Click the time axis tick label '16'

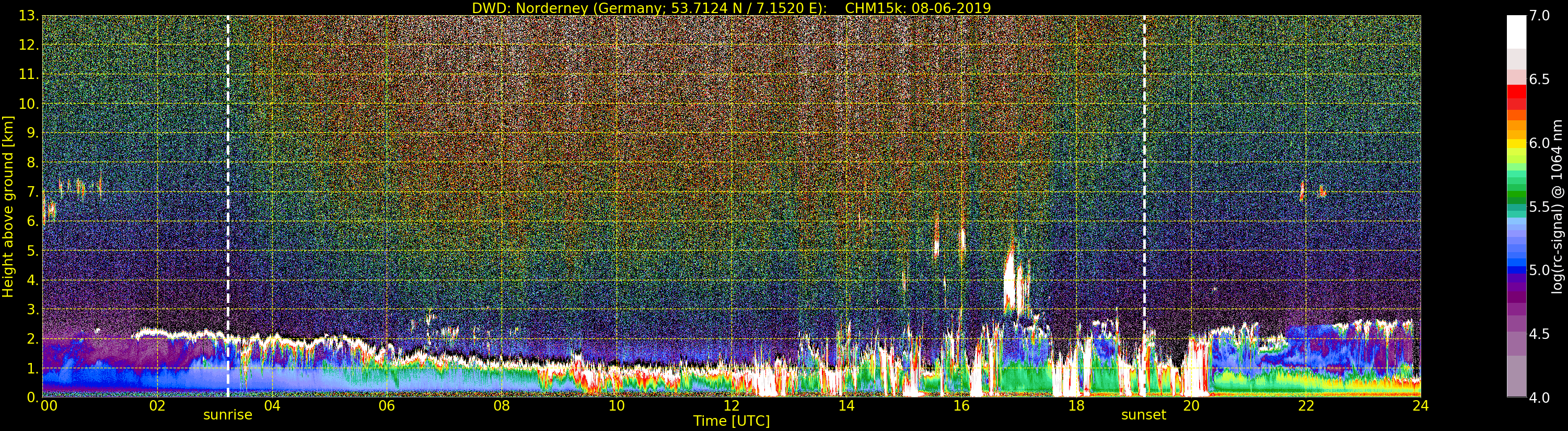[961, 406]
